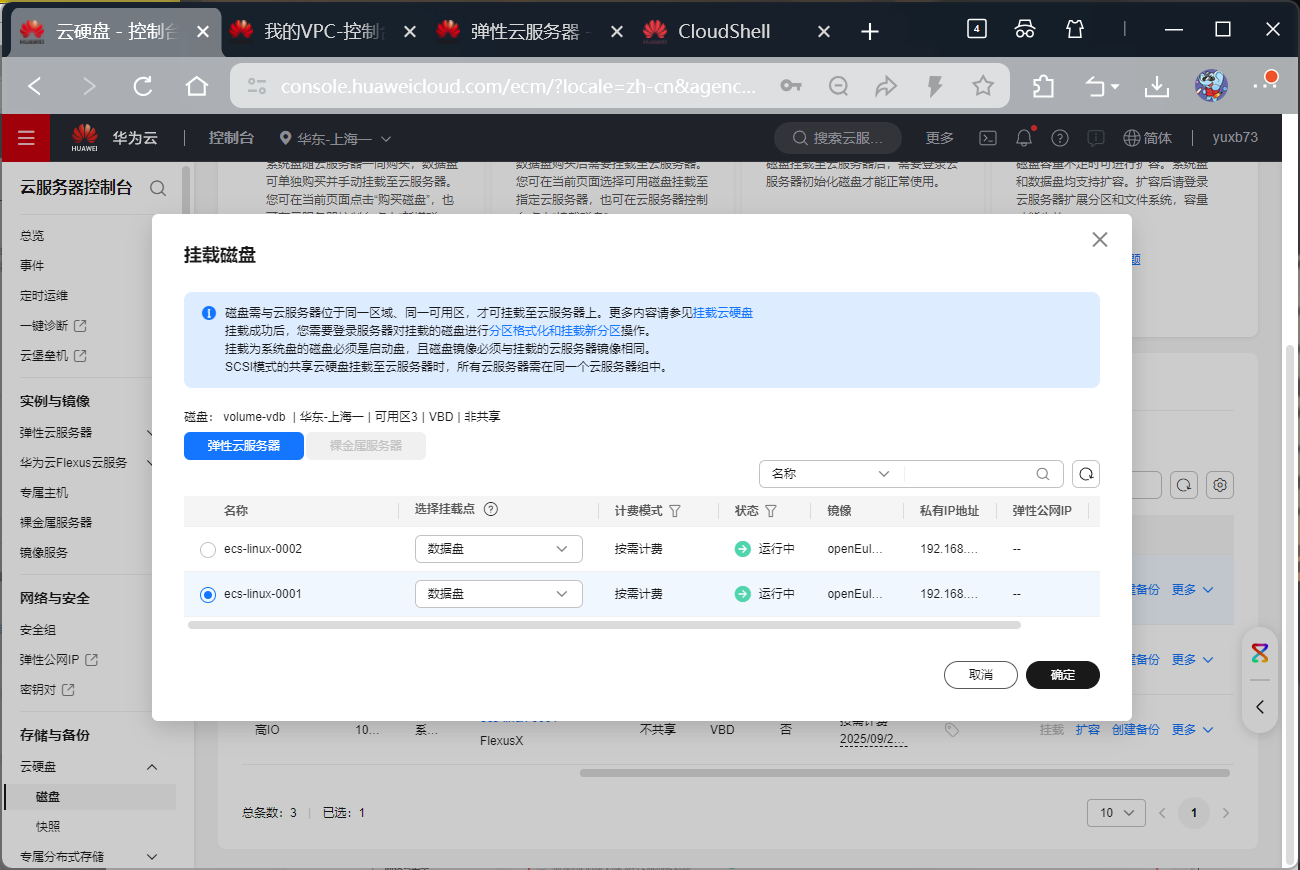Image resolution: width=1300 pixels, height=870 pixels.
Task: Open the page size 10 dropdown
Action: pyautogui.click(x=1116, y=813)
